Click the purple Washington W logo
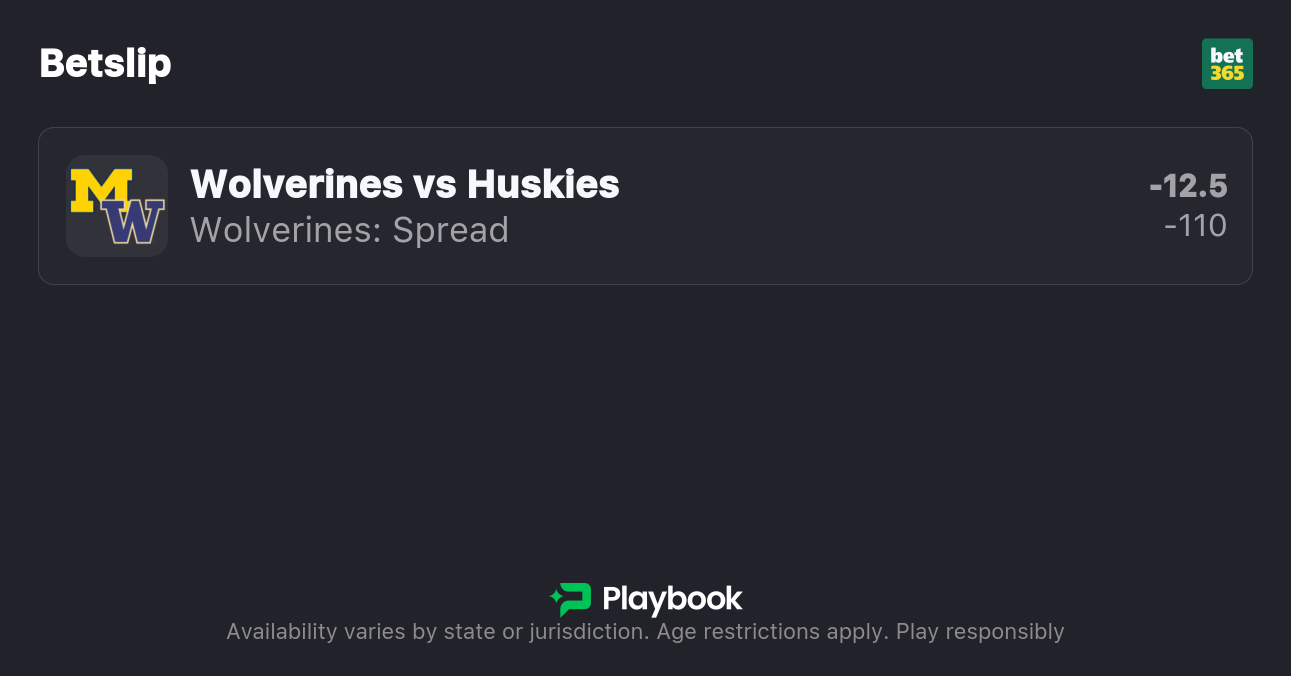 (x=135, y=222)
